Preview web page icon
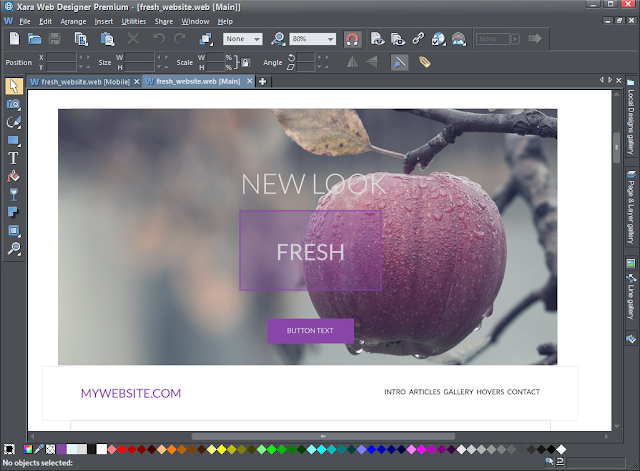Image resolution: width=640 pixels, height=471 pixels. click(x=378, y=39)
